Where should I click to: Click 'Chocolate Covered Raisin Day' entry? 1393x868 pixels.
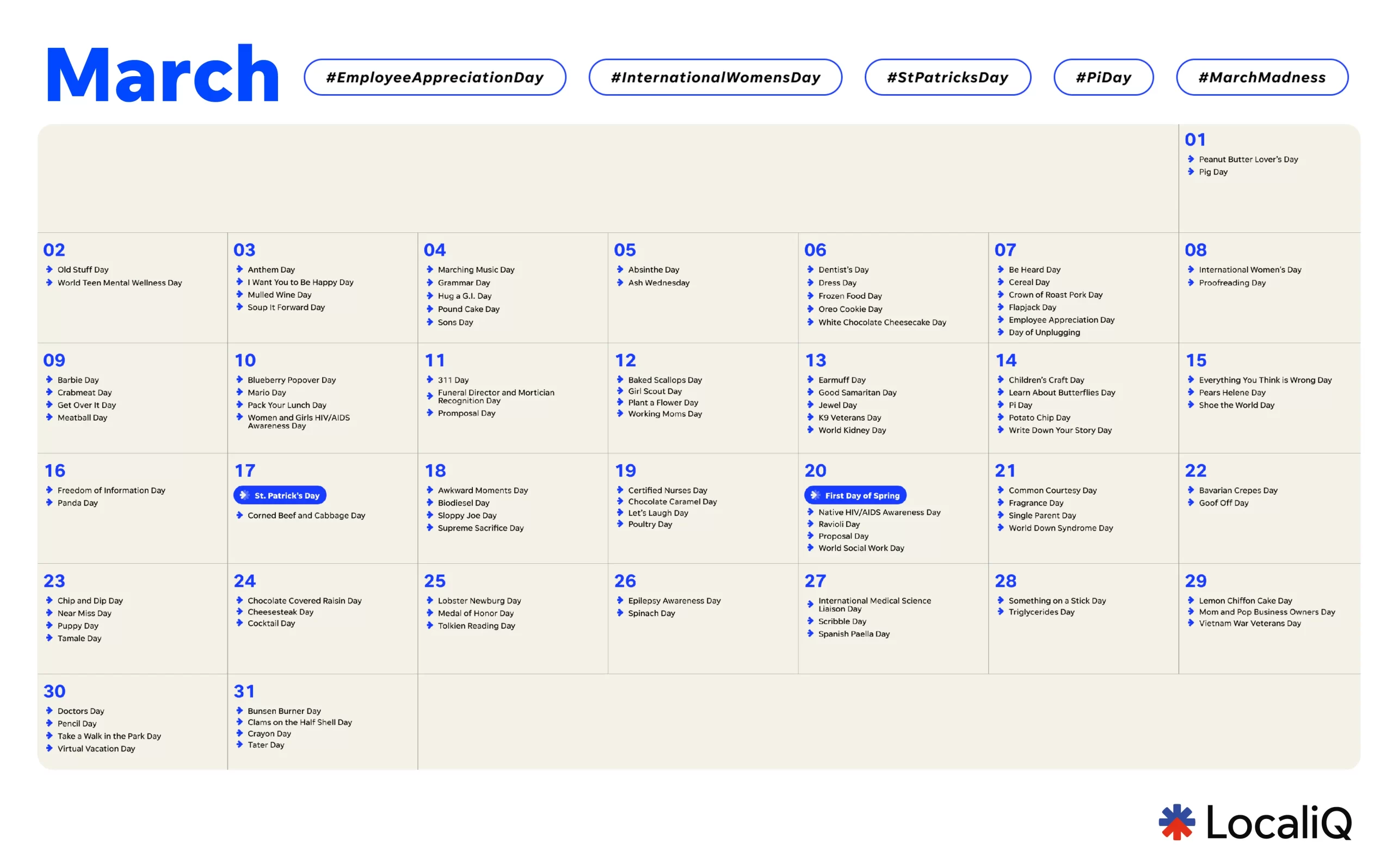point(304,600)
